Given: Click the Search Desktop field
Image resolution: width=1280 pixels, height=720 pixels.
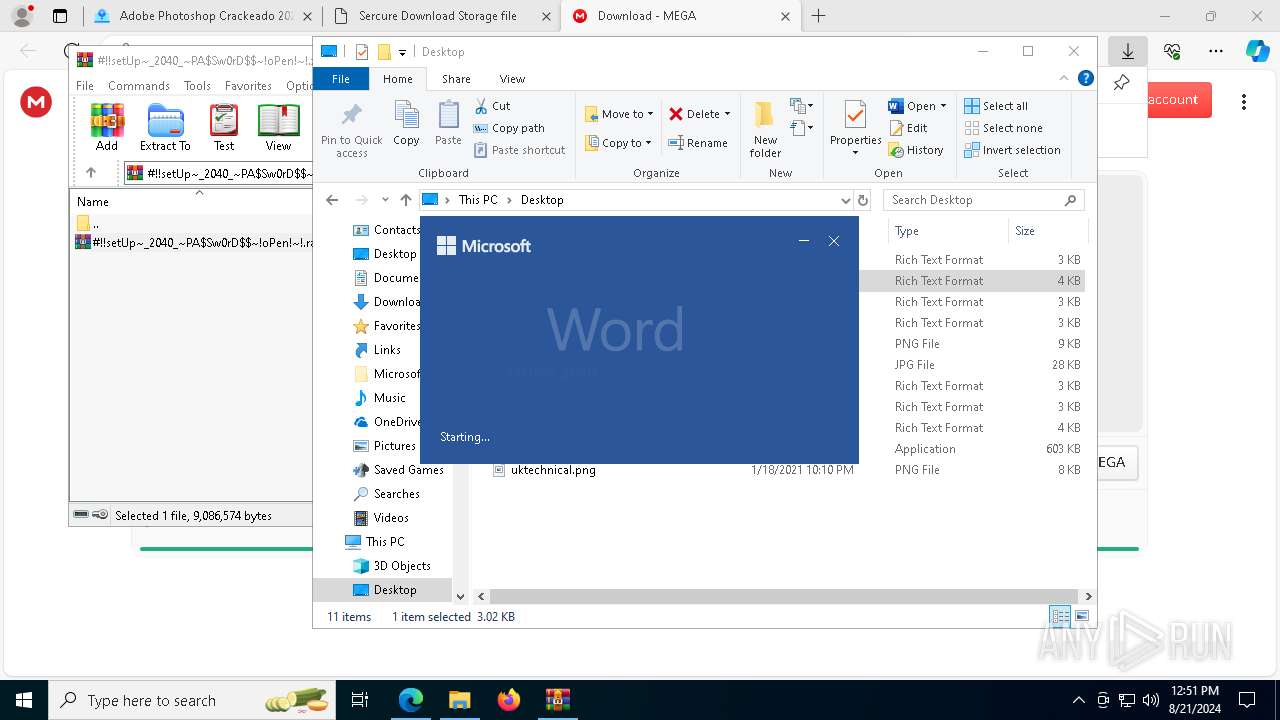Looking at the screenshot, I should coord(983,200).
